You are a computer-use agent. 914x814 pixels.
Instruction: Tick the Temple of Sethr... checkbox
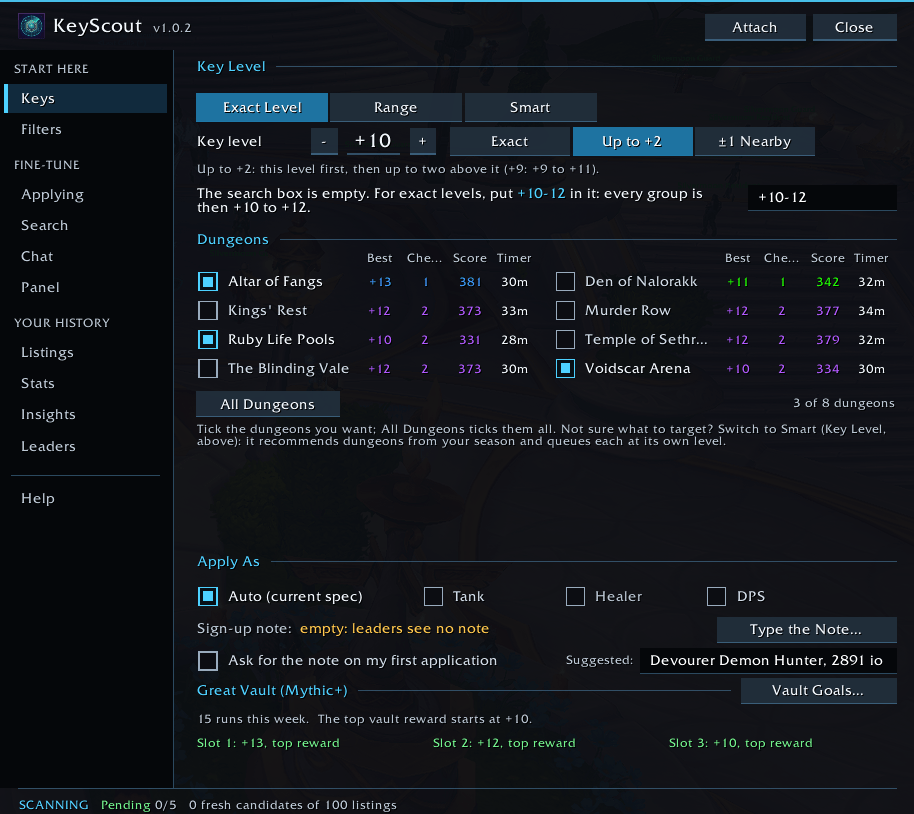tap(565, 339)
